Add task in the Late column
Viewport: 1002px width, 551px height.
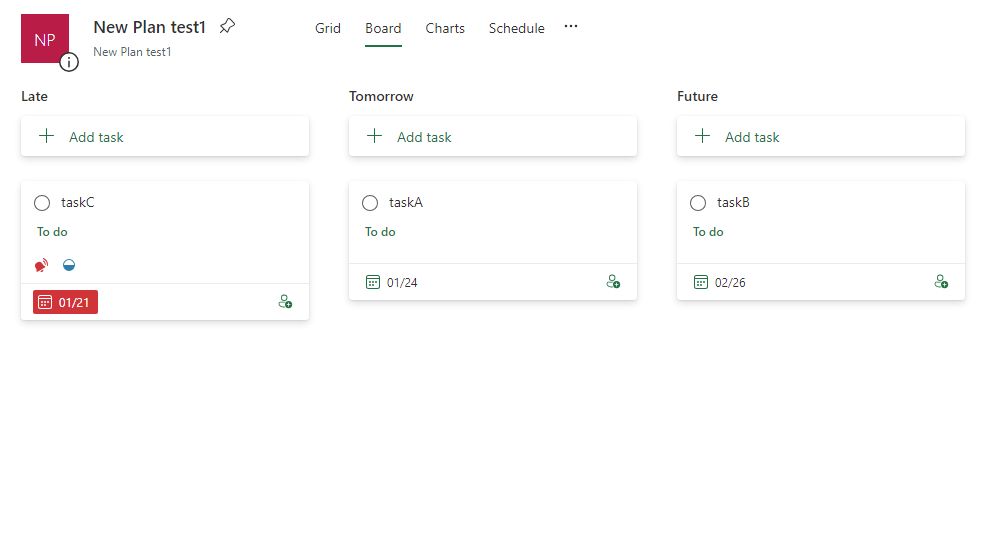click(165, 137)
